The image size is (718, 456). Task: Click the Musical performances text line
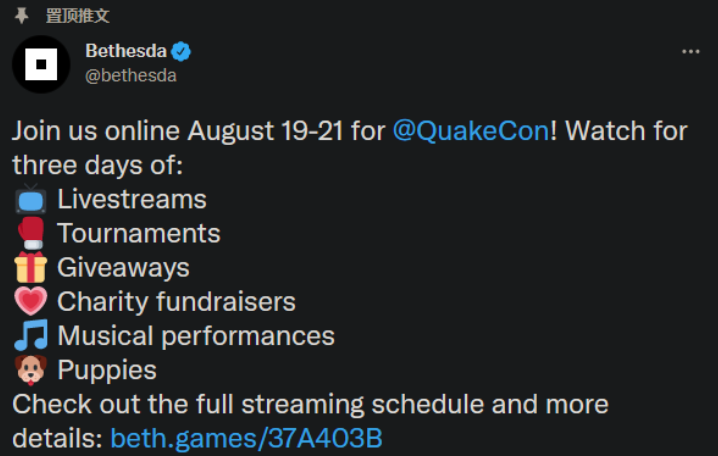196,336
